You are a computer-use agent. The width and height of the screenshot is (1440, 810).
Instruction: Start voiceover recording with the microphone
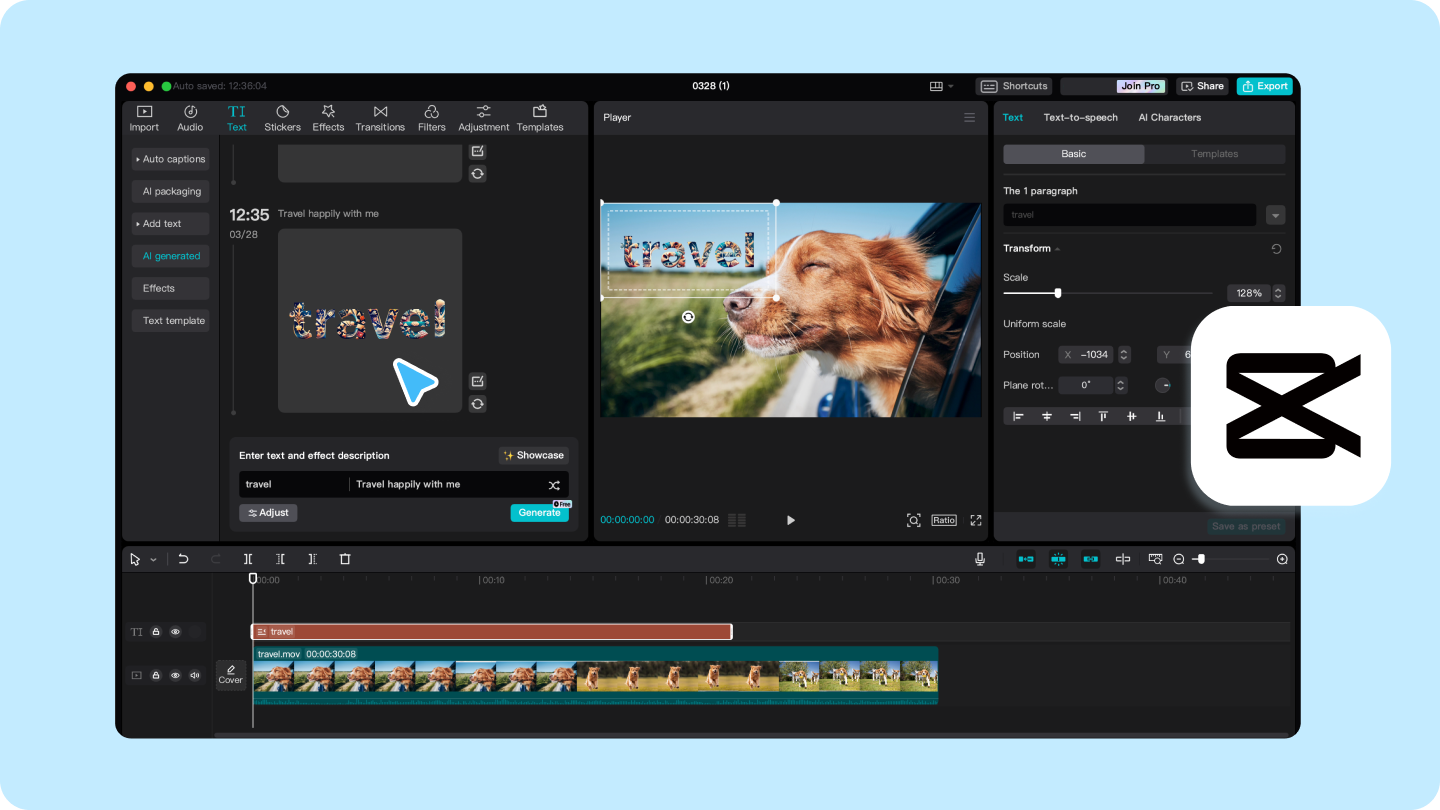pyautogui.click(x=980, y=559)
